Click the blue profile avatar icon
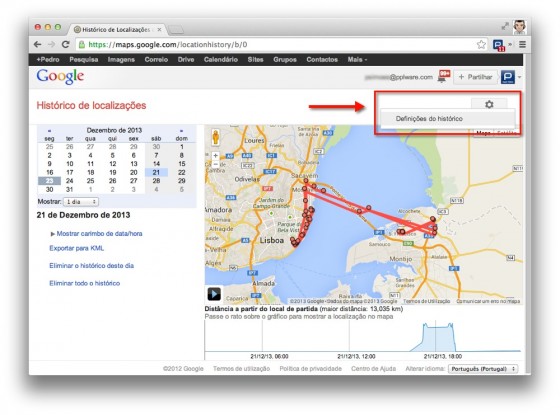The width and height of the screenshot is (560, 415). point(508,77)
